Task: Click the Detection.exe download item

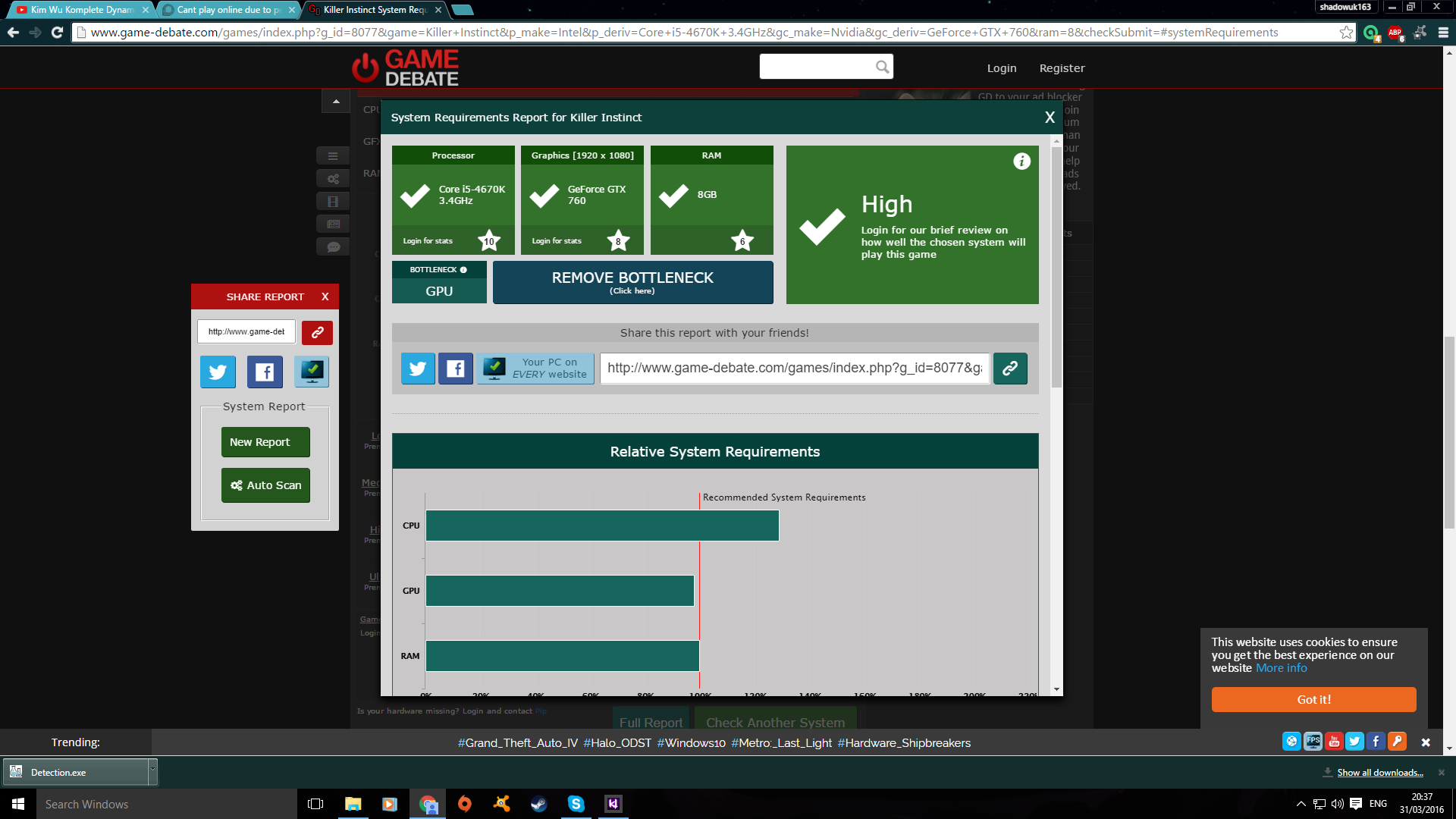Action: [75, 772]
